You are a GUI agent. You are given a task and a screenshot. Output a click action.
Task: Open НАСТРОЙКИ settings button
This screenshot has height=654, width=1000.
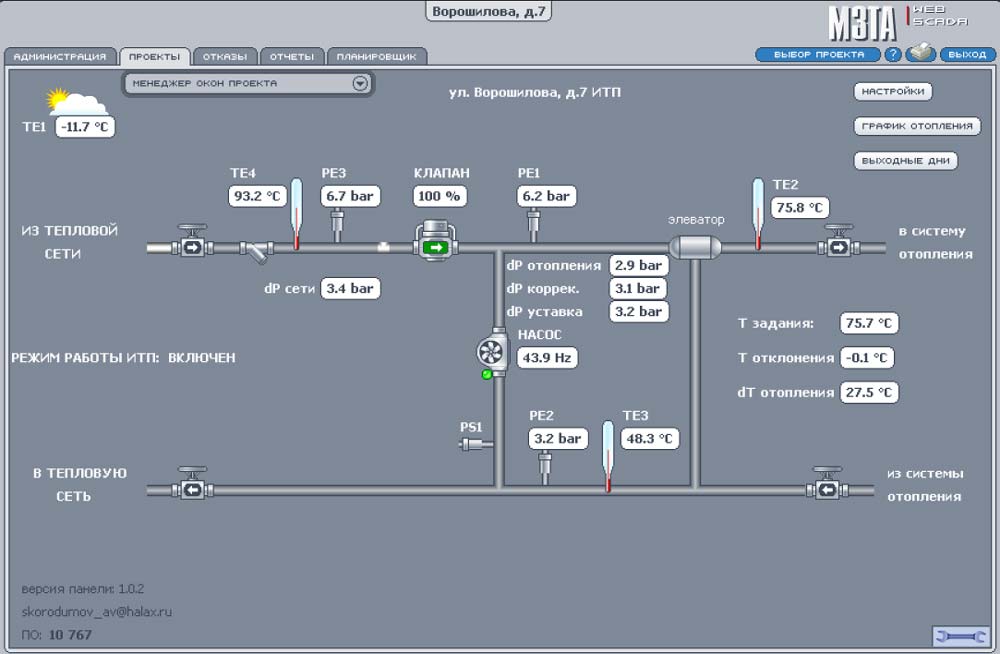point(893,91)
